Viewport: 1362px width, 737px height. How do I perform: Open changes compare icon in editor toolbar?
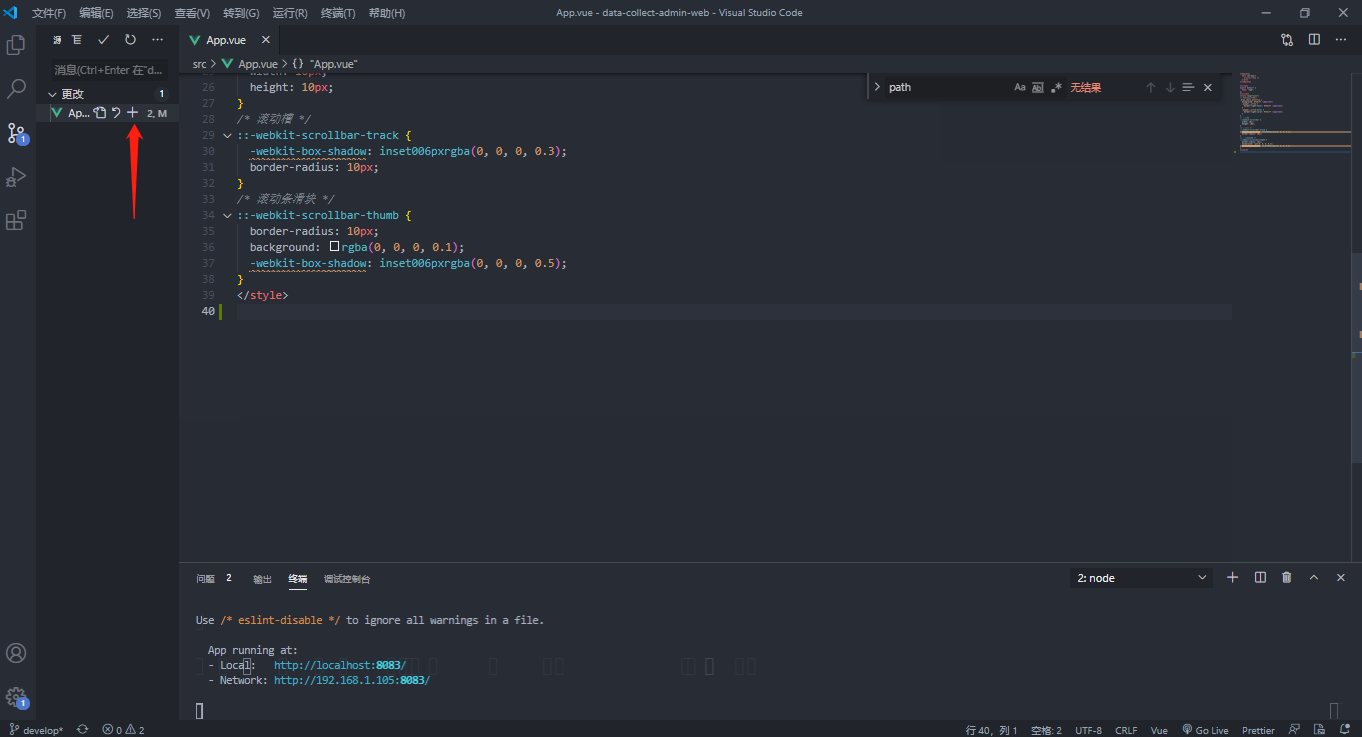coord(1287,40)
